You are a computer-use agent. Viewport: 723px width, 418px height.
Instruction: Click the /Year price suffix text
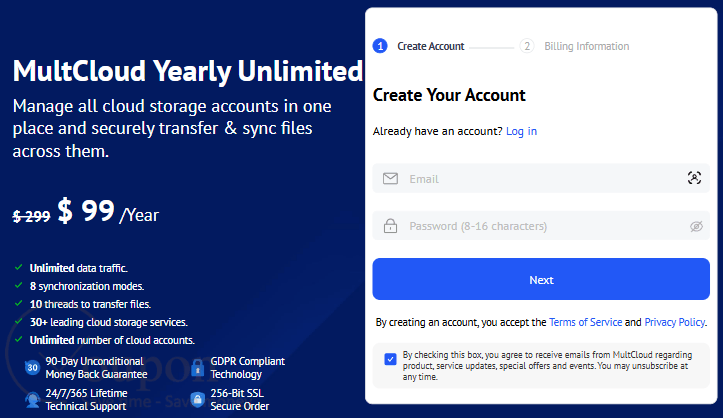point(139,215)
